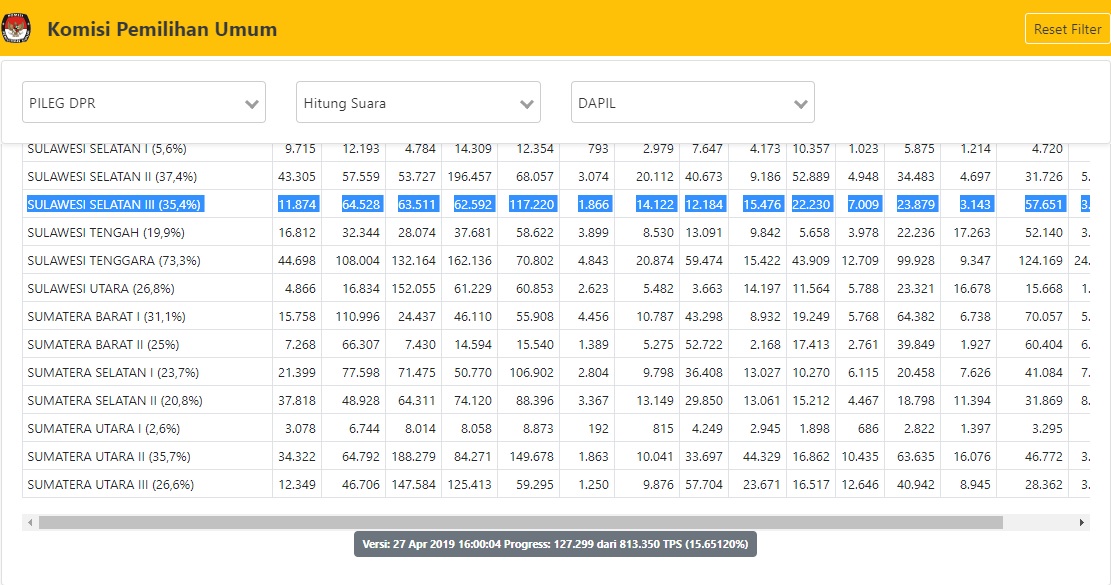Click the KPU logo emblem

pyautogui.click(x=16, y=28)
